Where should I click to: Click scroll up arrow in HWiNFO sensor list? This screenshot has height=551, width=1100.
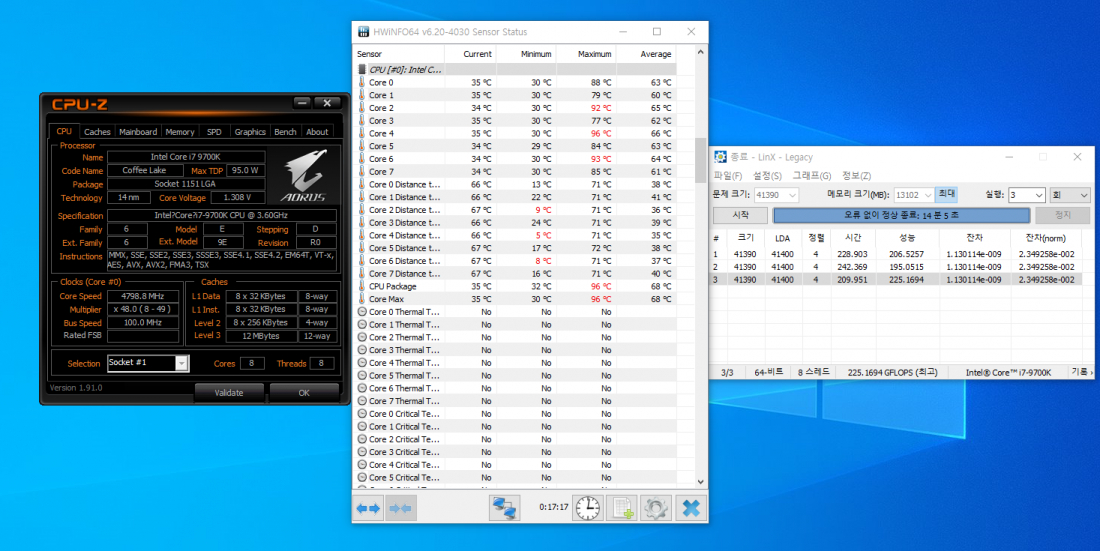coord(699,53)
